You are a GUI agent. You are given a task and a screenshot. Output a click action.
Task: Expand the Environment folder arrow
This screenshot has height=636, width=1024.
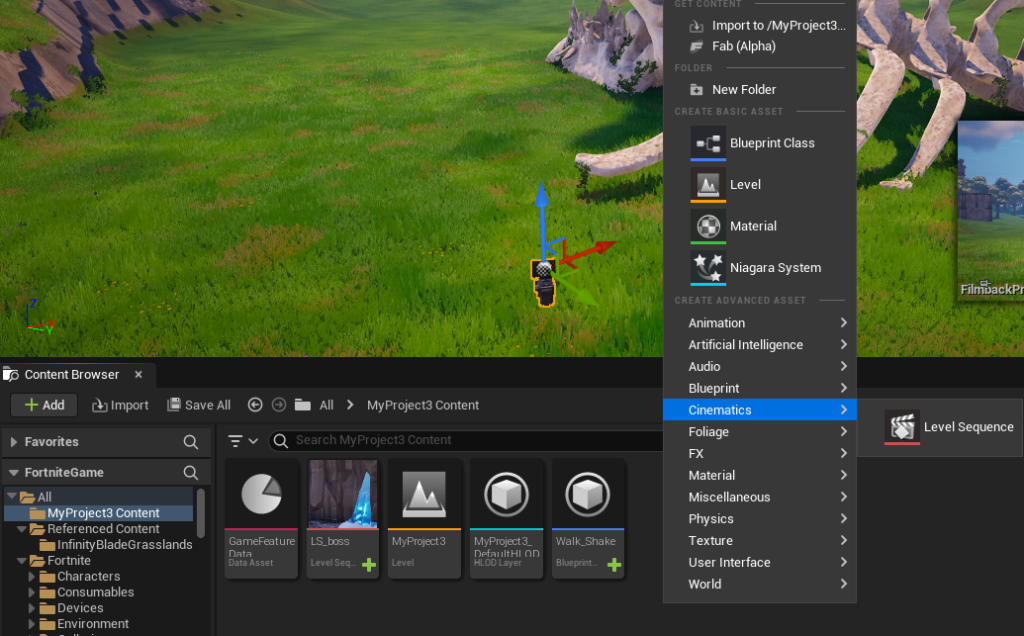click(x=31, y=624)
